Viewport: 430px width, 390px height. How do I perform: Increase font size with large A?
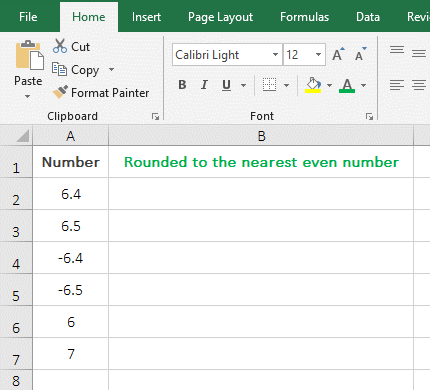338,54
